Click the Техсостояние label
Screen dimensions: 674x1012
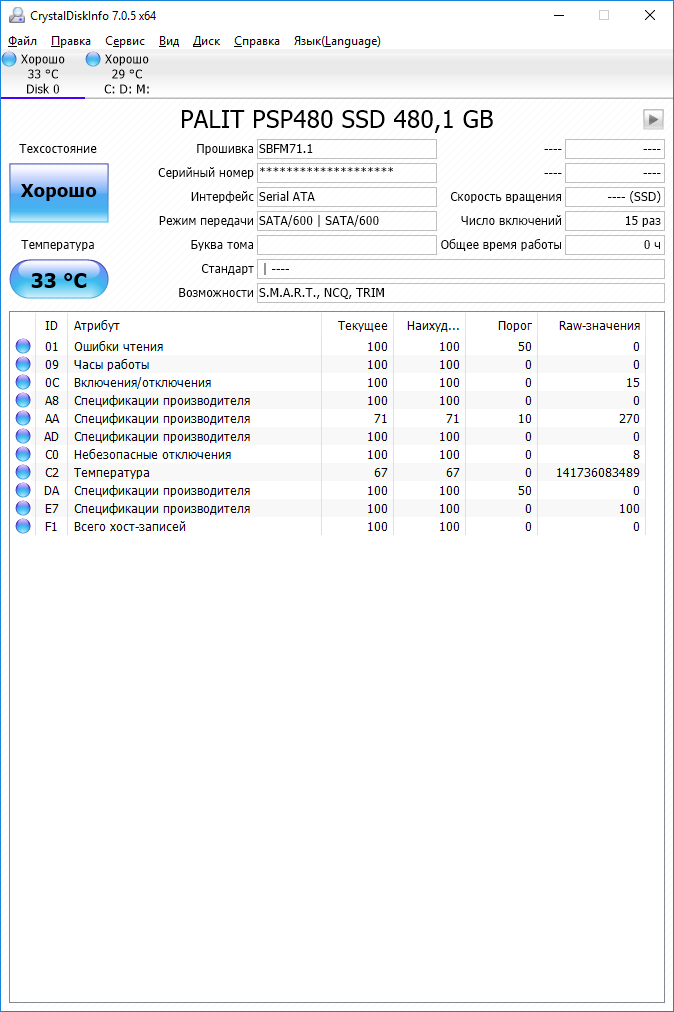[x=58, y=148]
